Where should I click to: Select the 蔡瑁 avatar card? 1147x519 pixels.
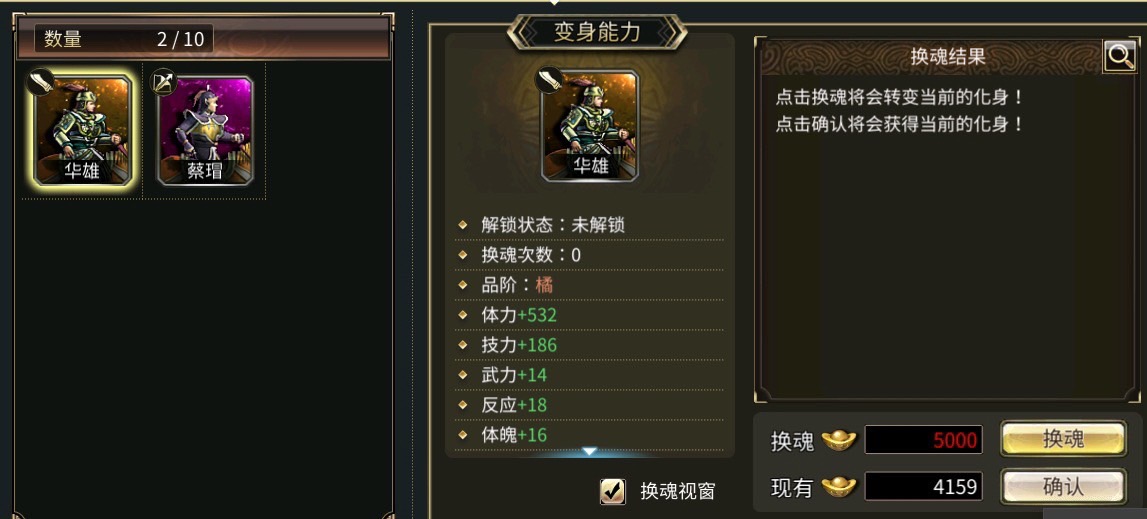pos(206,130)
